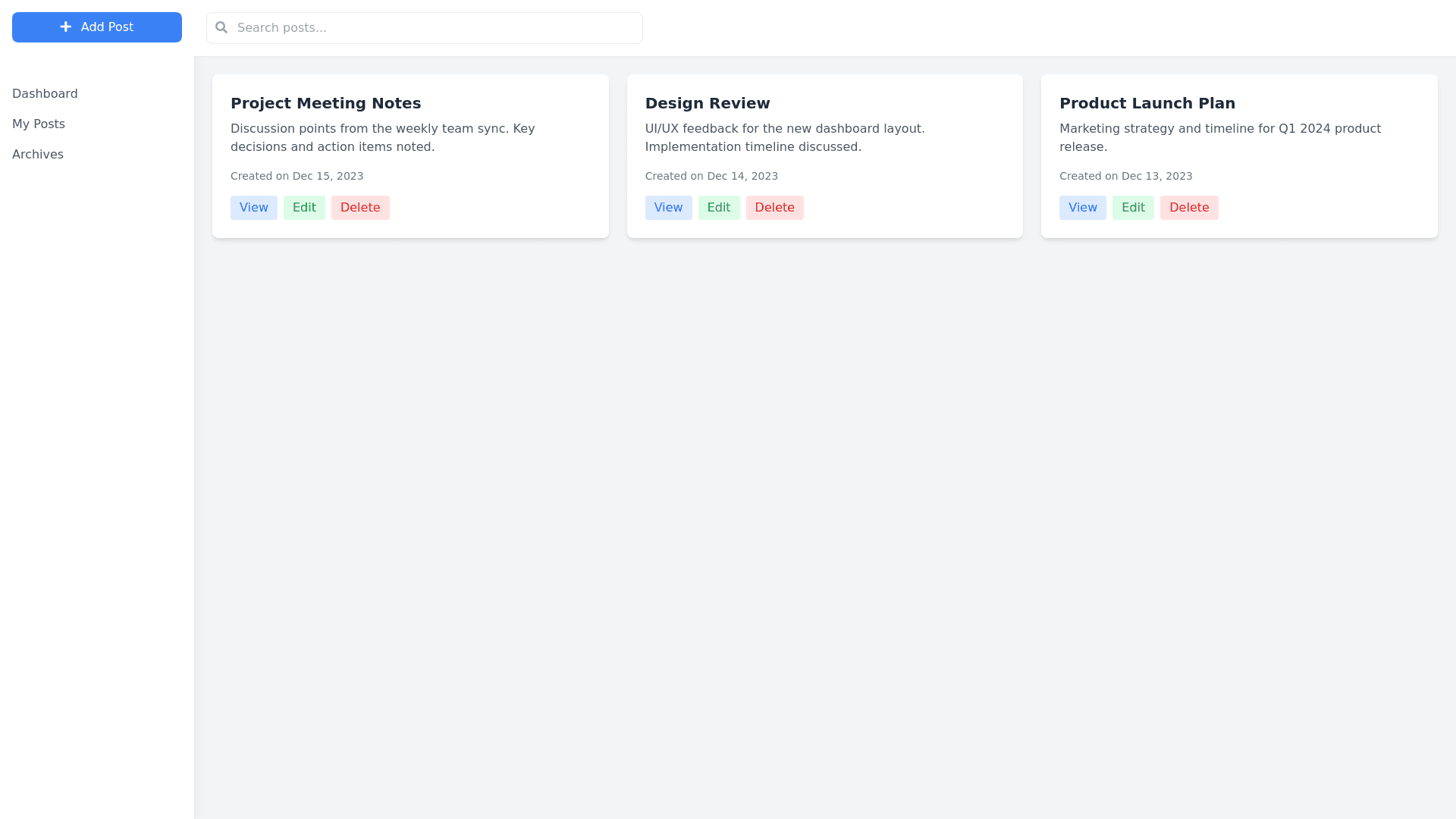
Task: Open Archives from the sidebar
Action: [x=38, y=155]
